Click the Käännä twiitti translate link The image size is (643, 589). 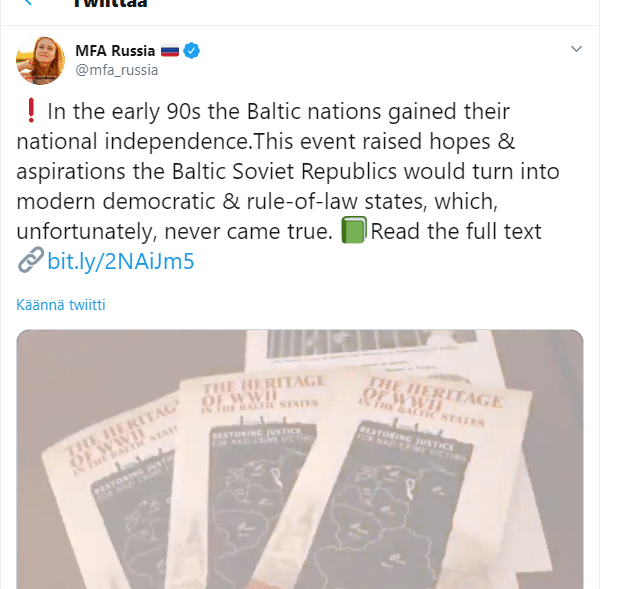(x=61, y=305)
